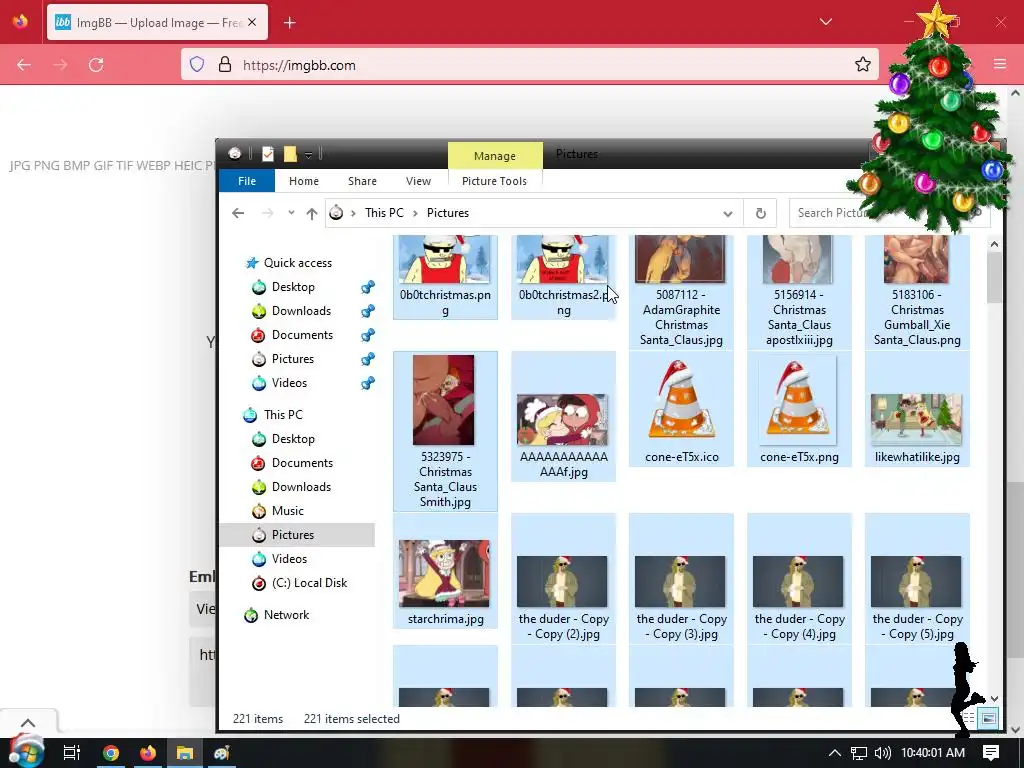This screenshot has width=1024, height=768.
Task: Select the Picture Tools tab
Action: coord(494,181)
